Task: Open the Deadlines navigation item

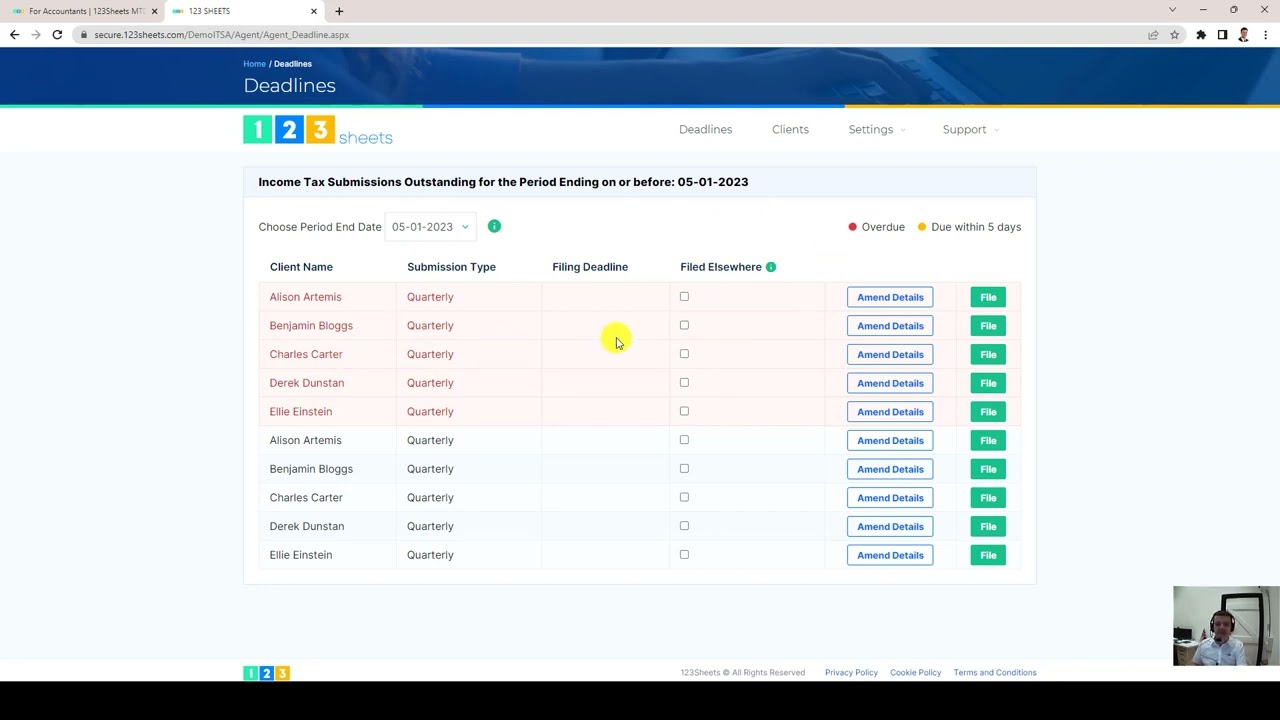Action: point(705,130)
